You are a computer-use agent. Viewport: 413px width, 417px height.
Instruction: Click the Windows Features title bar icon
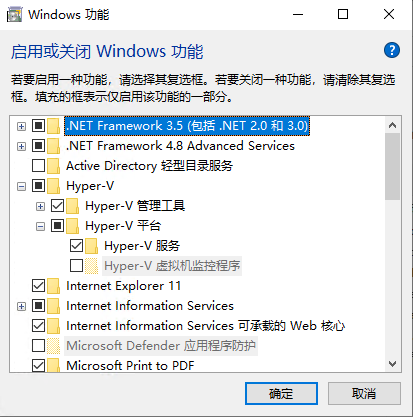pyautogui.click(x=14, y=15)
